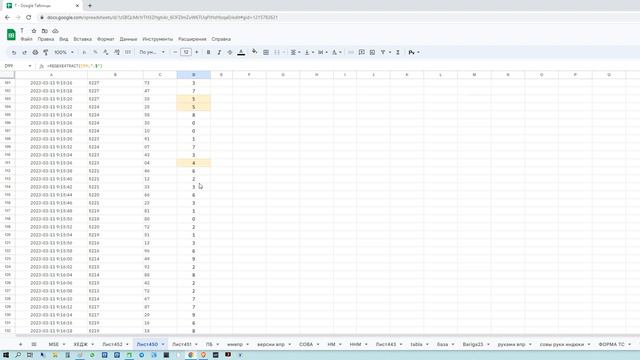Open the vertical align dropdown
Viewport: 640px width, 360px height.
click(x=309, y=53)
